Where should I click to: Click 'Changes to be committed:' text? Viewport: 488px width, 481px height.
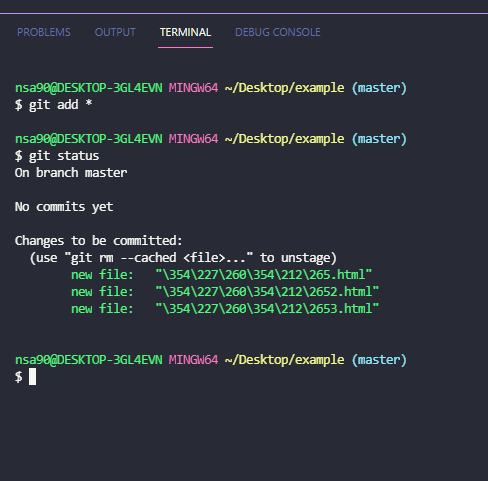(x=99, y=240)
